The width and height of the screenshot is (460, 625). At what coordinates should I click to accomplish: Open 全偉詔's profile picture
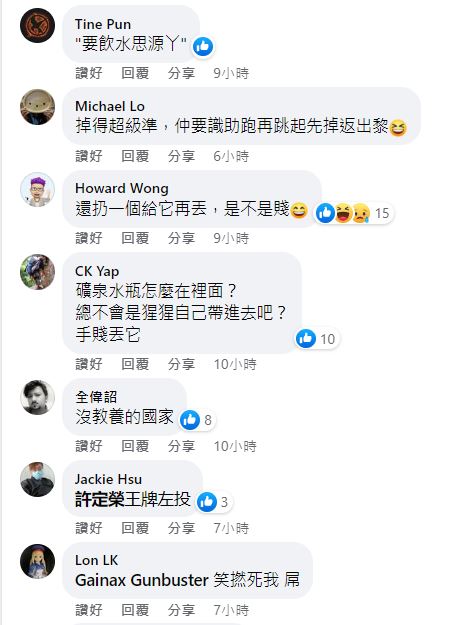click(x=37, y=397)
